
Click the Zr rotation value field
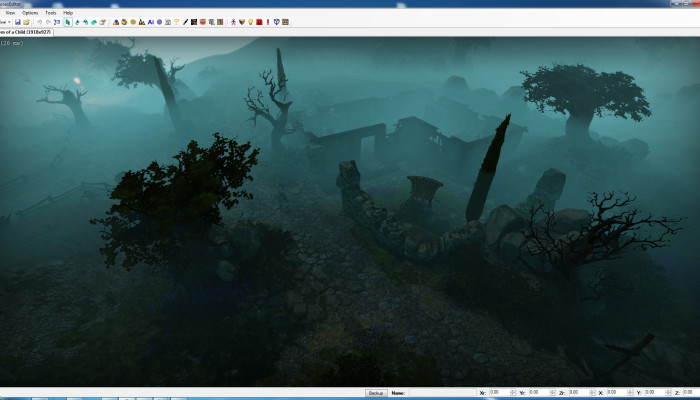point(579,392)
